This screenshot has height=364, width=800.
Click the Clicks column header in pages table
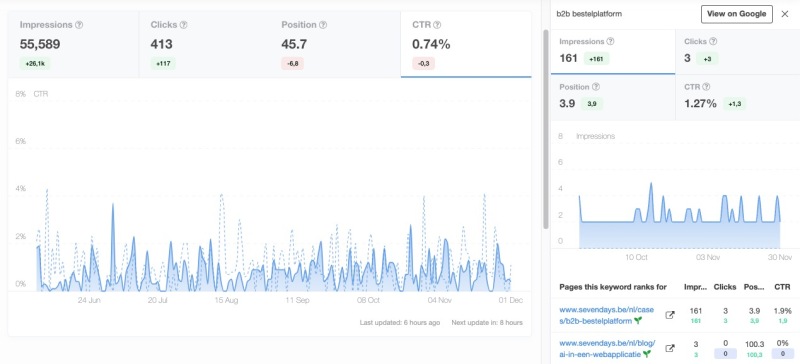[x=725, y=287]
